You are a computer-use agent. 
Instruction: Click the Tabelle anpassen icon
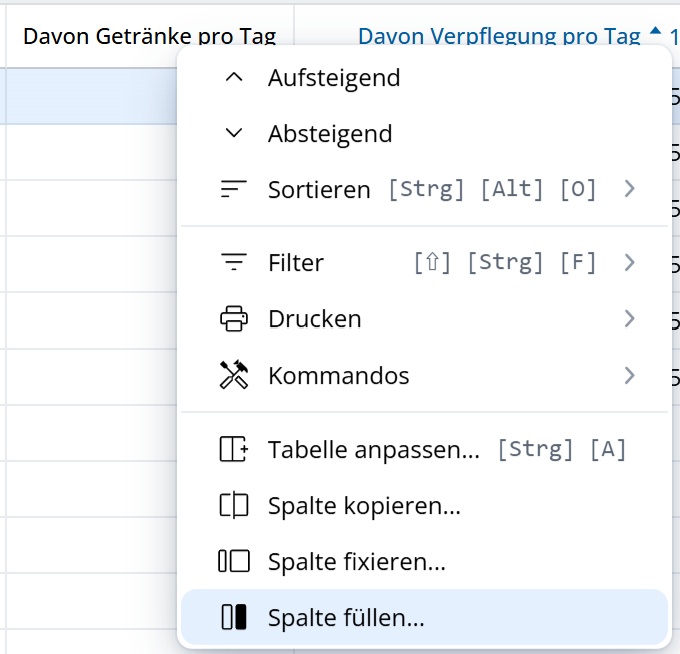tap(233, 449)
